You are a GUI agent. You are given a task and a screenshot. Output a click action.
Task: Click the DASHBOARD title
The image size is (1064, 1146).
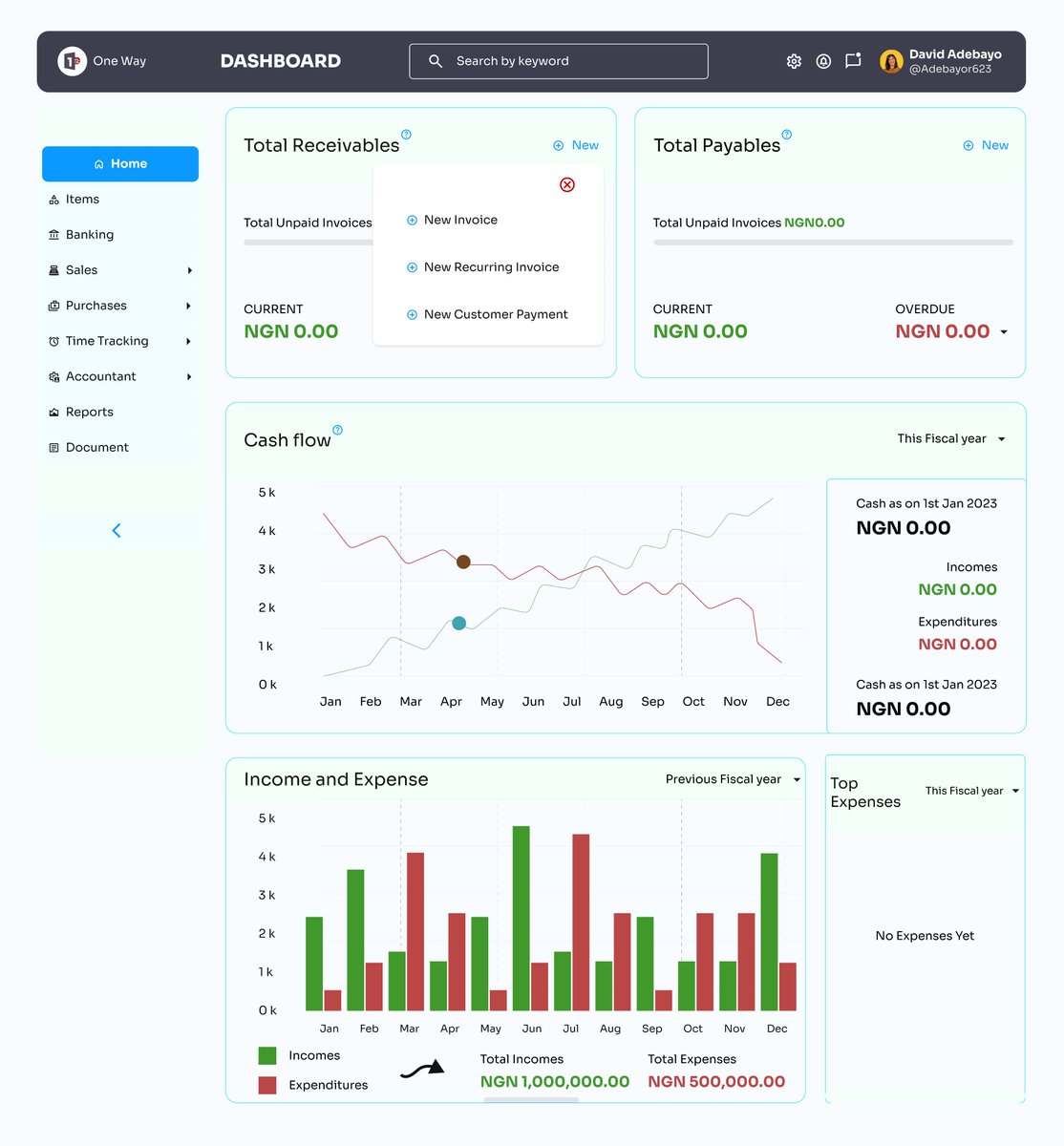tap(281, 61)
